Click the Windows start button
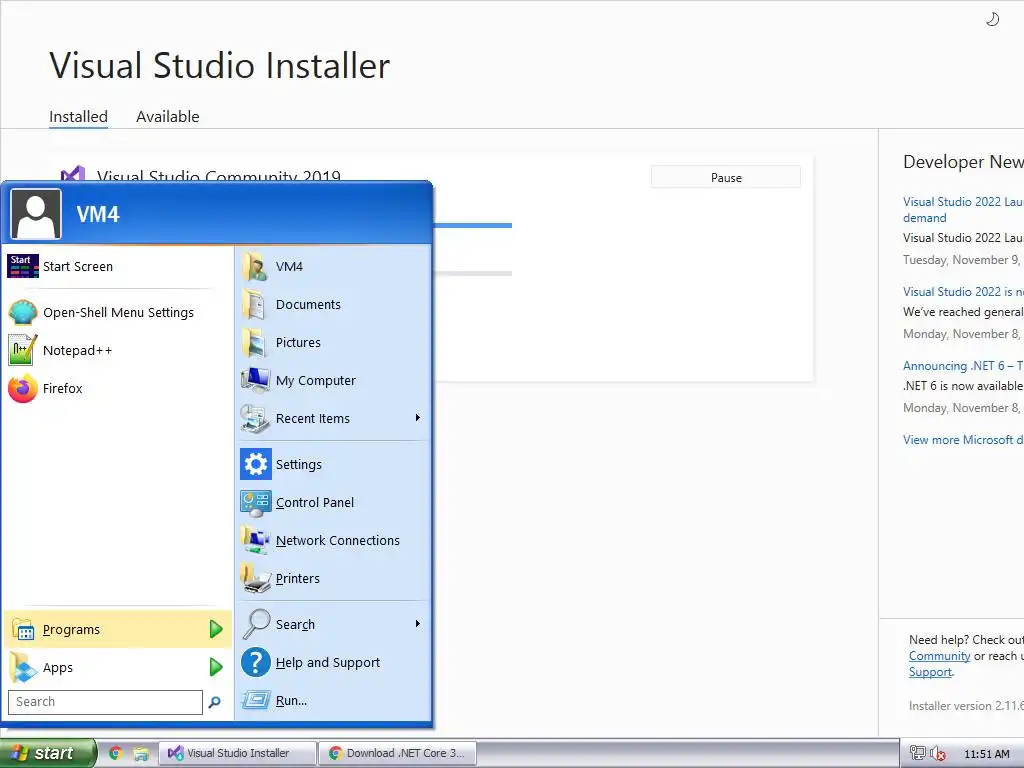 click(47, 753)
